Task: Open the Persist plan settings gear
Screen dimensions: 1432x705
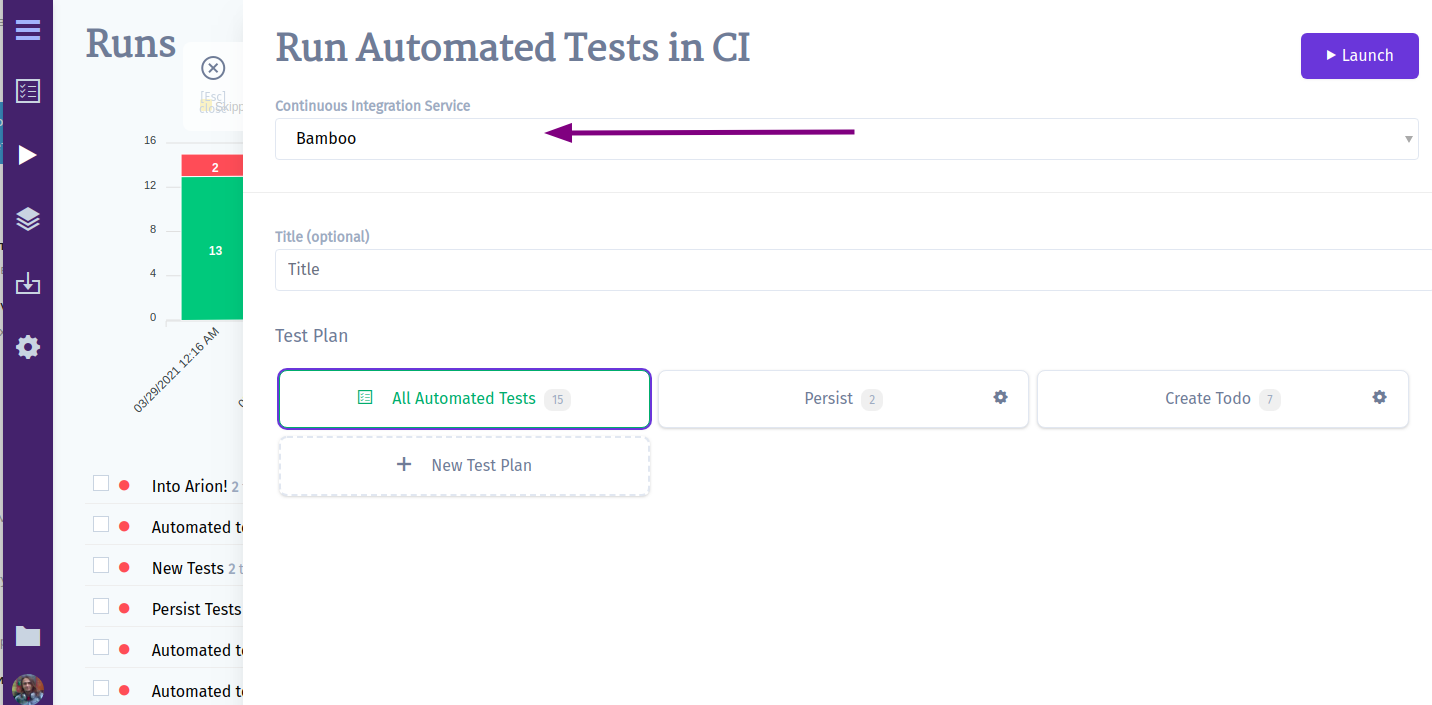Action: [1000, 397]
